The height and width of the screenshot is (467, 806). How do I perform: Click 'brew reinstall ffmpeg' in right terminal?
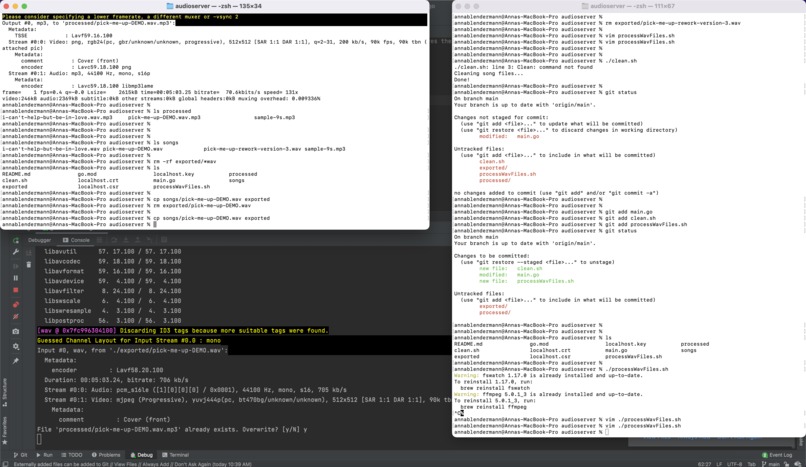pos(493,407)
